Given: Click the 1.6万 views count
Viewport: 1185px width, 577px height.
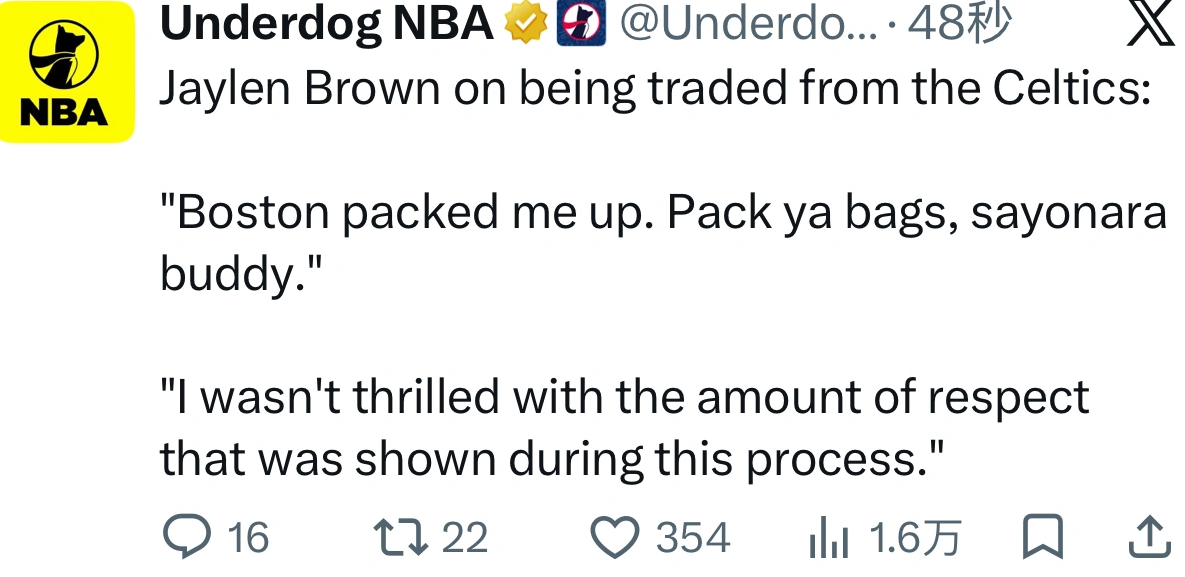Looking at the screenshot, I should [x=915, y=538].
